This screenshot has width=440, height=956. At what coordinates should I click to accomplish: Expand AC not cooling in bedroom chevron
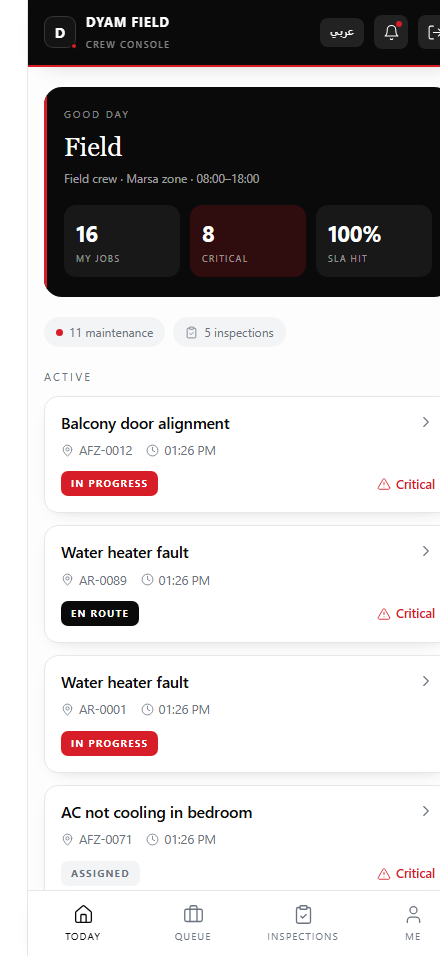426,811
